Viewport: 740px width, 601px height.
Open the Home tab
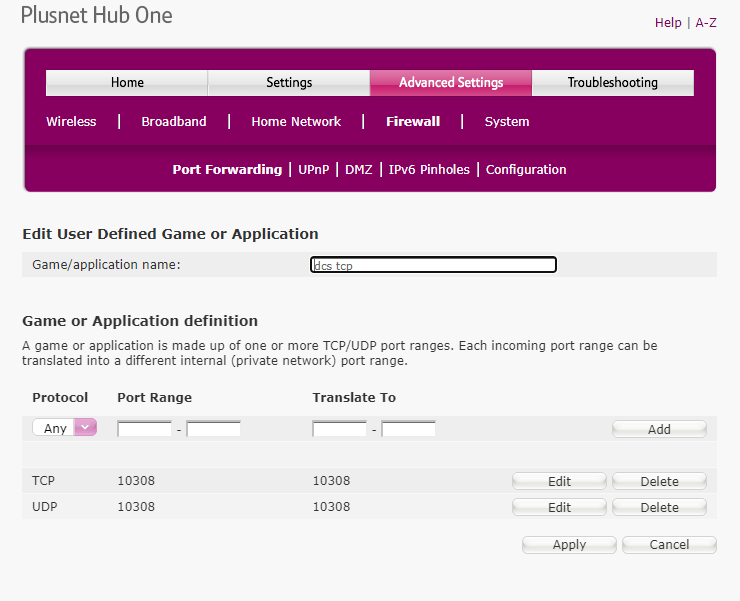pos(127,83)
